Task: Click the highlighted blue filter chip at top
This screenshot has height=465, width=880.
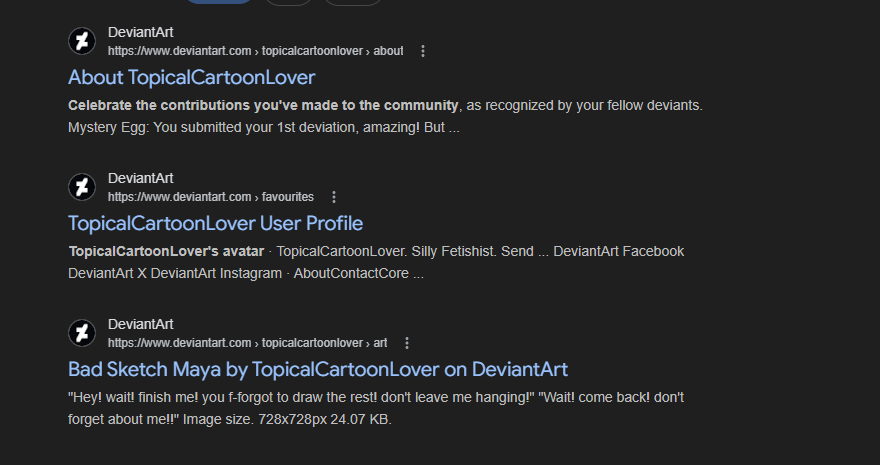Action: click(220, 2)
